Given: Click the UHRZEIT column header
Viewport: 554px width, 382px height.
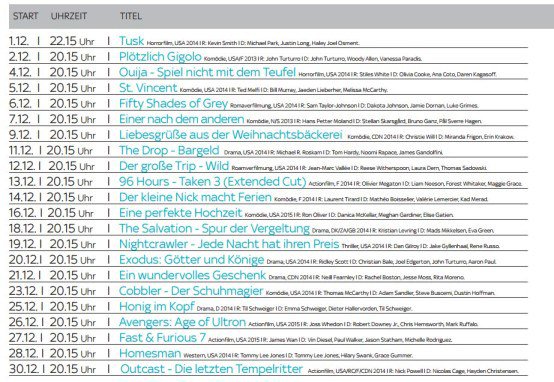Looking at the screenshot, I should pos(69,16).
